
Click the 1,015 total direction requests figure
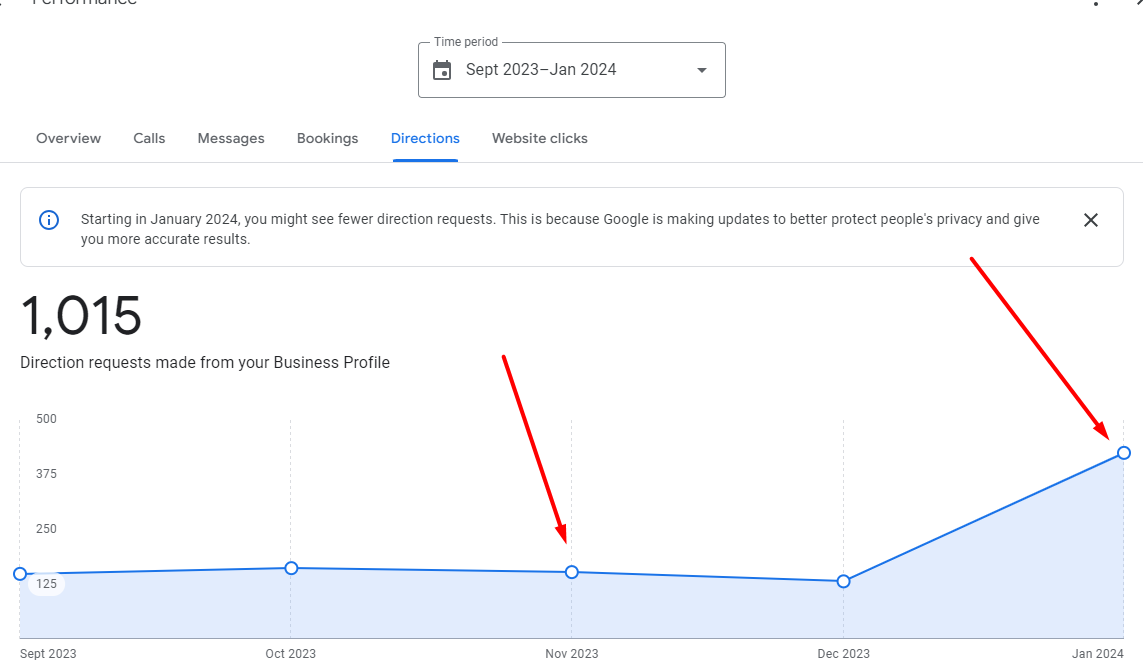point(82,316)
